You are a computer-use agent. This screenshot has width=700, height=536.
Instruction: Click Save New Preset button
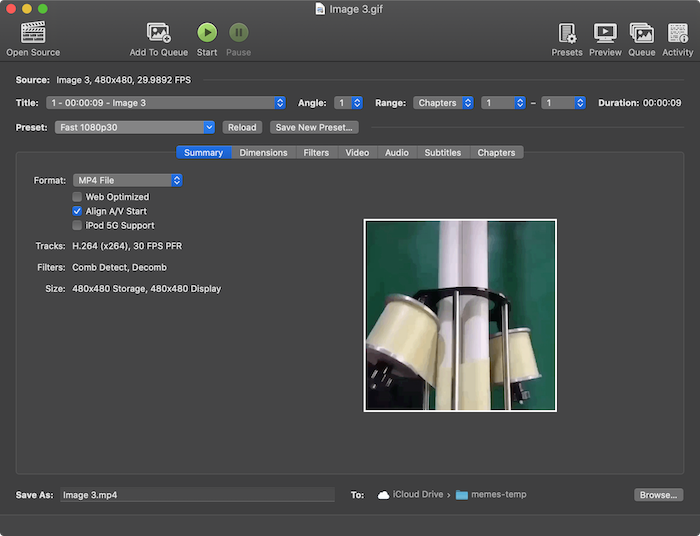[314, 128]
